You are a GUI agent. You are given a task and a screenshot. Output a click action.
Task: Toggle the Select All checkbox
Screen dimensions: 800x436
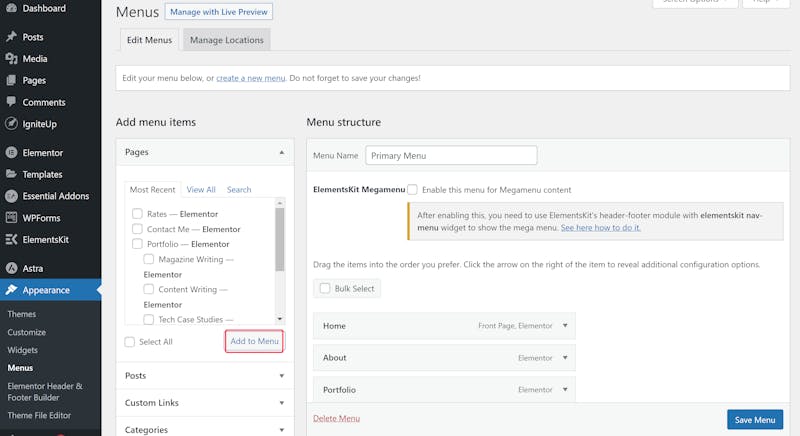click(130, 342)
